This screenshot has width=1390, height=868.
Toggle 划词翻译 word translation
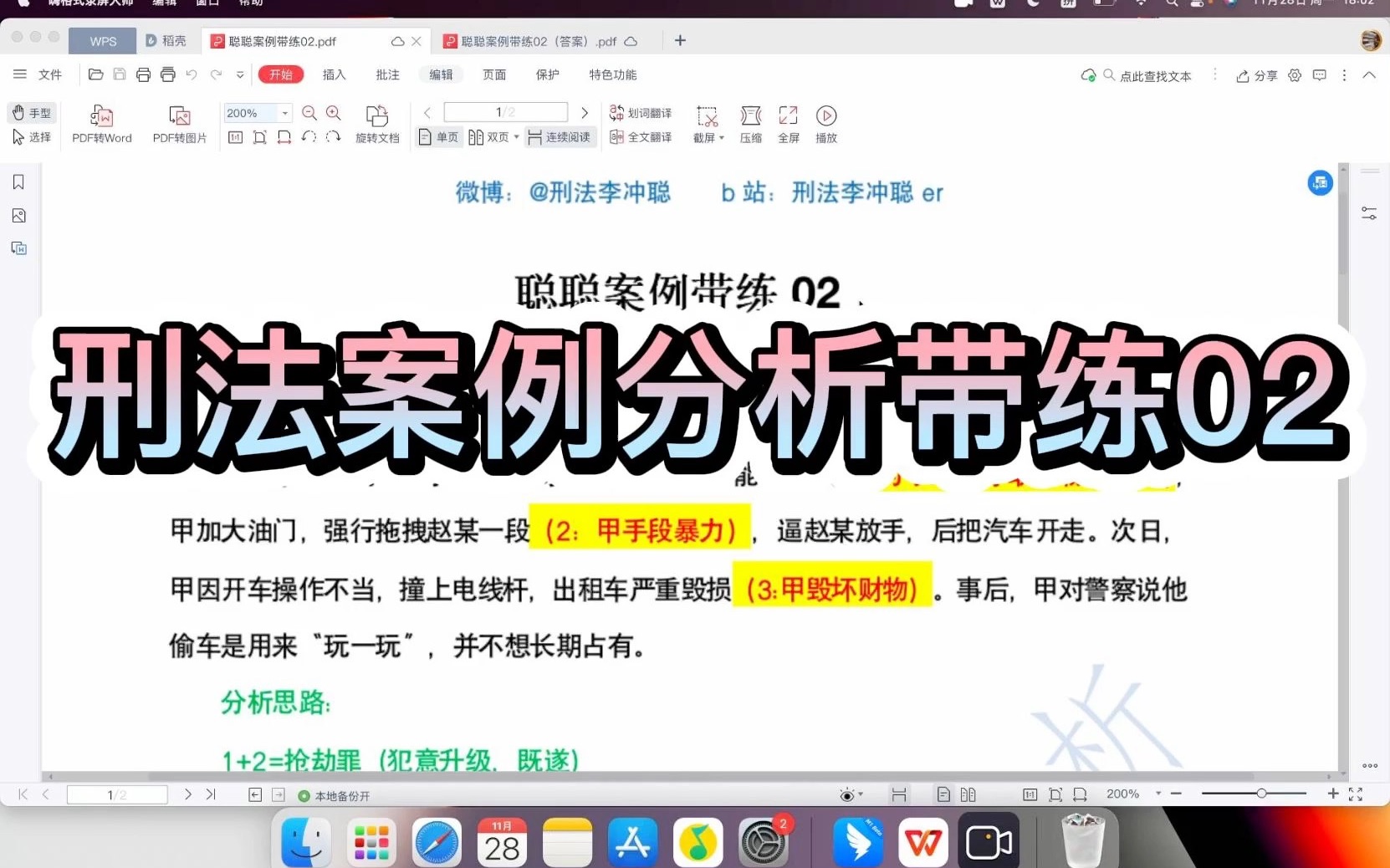[x=641, y=112]
